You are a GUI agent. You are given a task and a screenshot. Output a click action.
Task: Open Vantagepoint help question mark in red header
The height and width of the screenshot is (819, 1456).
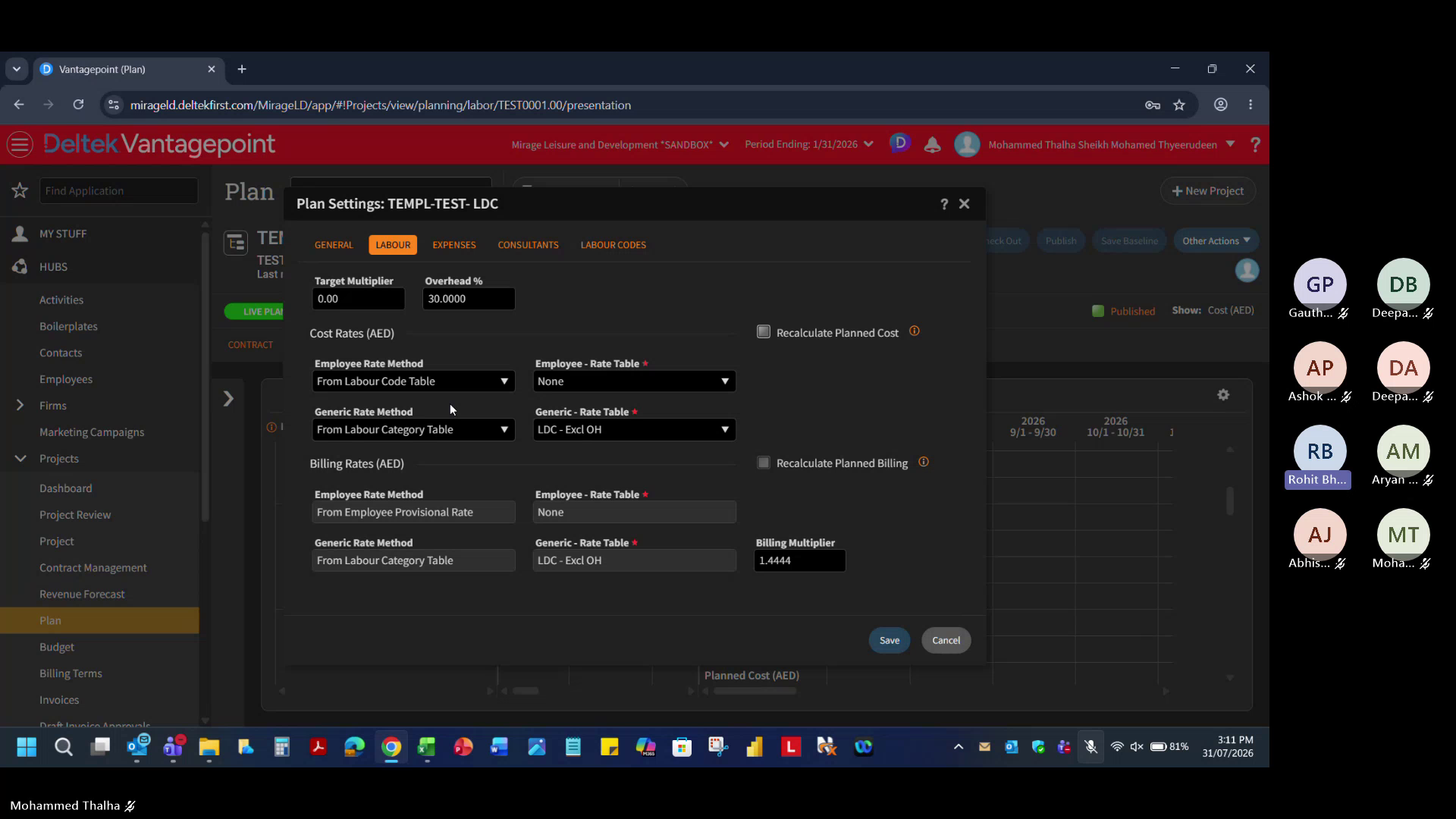pos(1255,145)
